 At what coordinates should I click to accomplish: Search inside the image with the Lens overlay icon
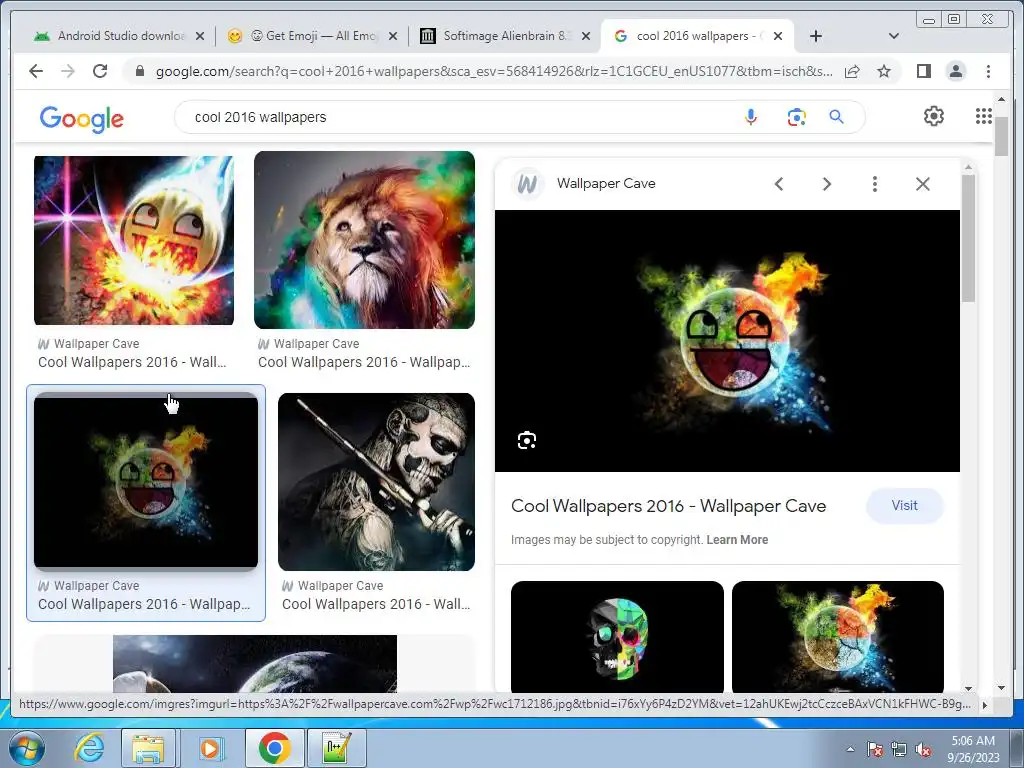(x=526, y=441)
